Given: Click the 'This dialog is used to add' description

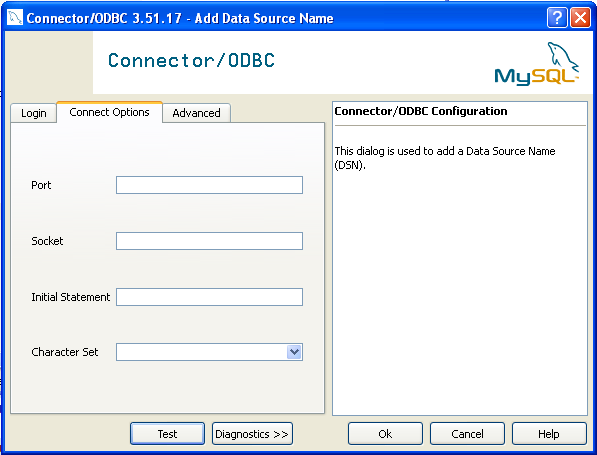Looking at the screenshot, I should click(x=445, y=158).
